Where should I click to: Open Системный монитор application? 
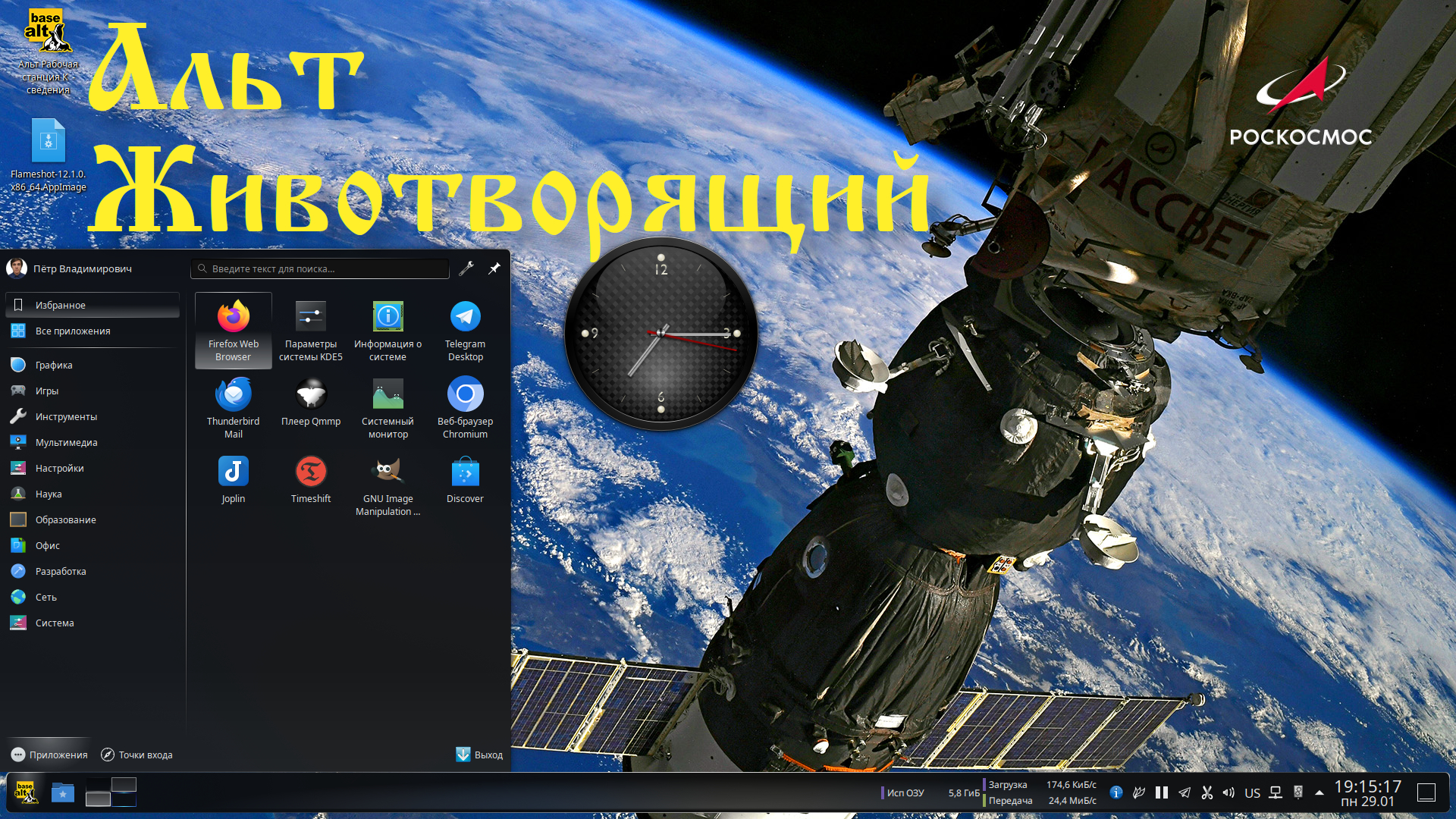coord(388,408)
